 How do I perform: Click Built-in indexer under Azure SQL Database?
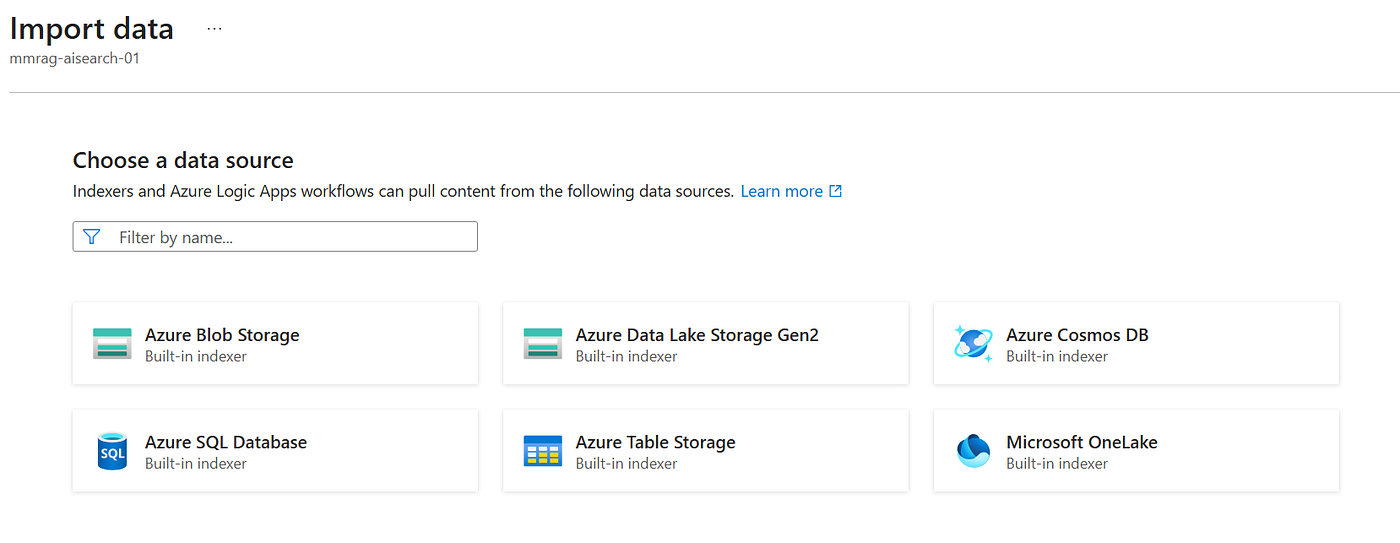196,464
